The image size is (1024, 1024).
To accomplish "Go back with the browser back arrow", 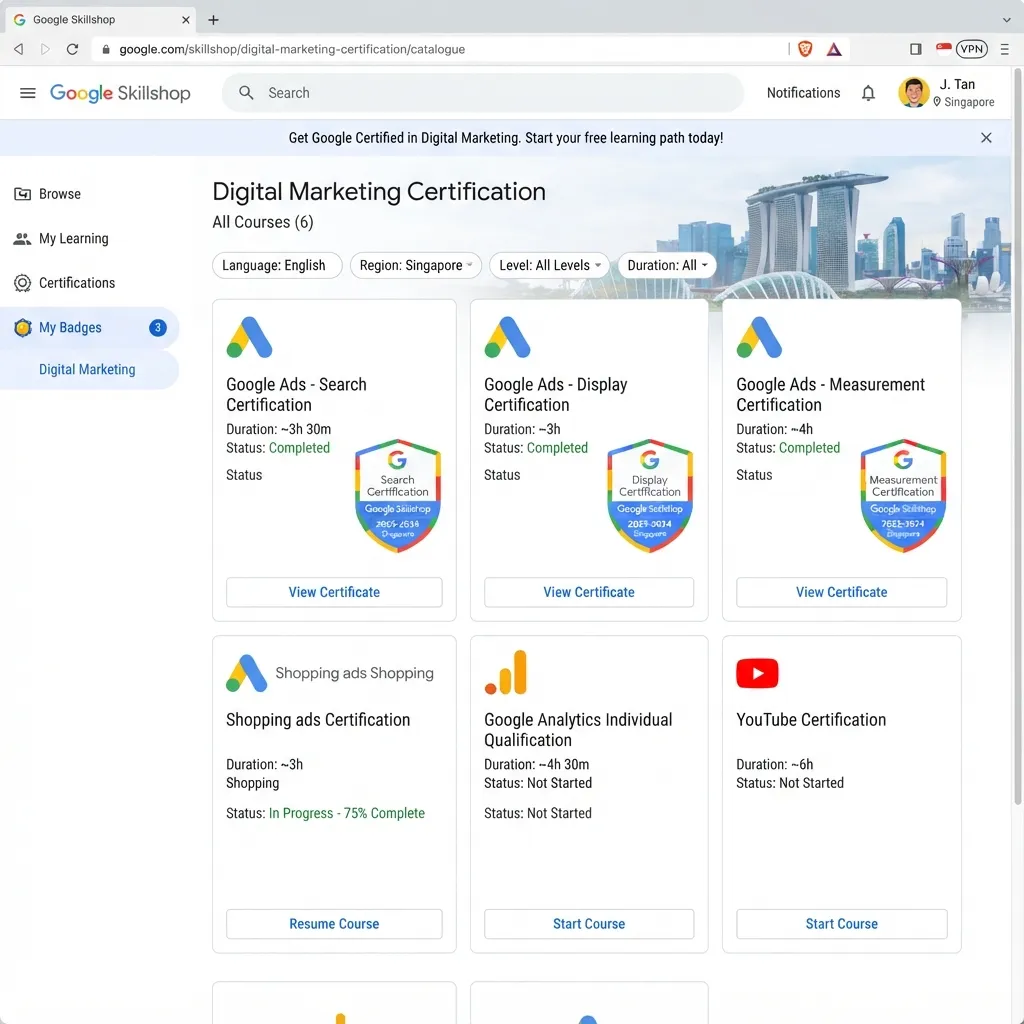I will click(18, 49).
